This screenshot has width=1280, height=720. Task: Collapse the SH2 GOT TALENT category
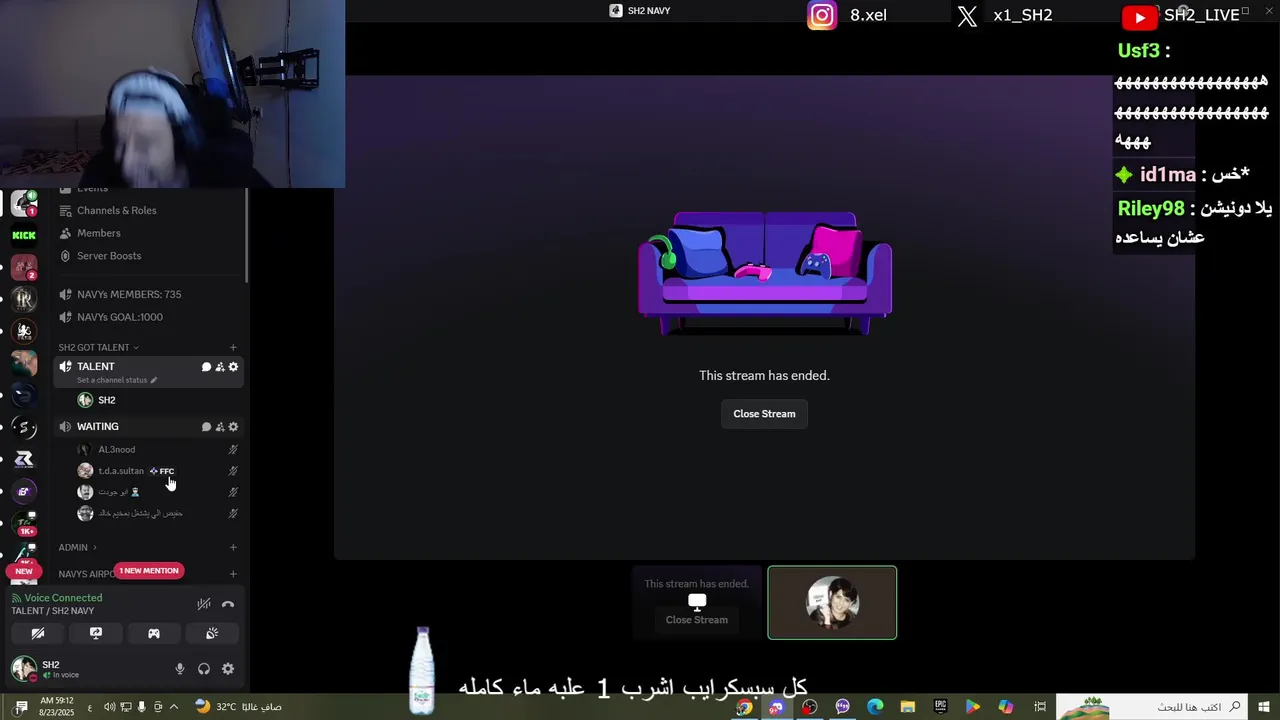click(97, 347)
